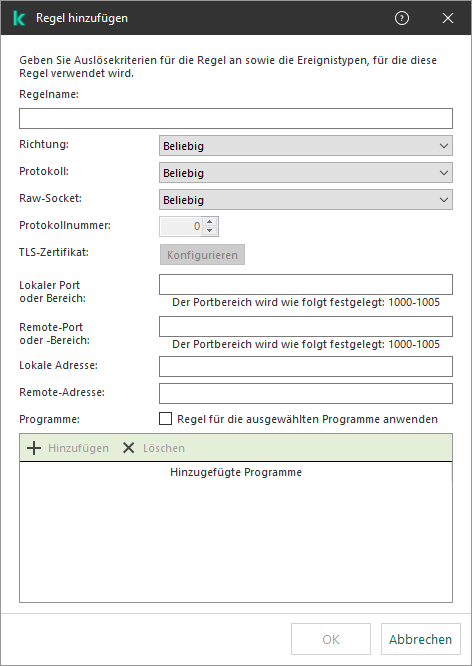Screen dimensions: 472x666
Task: Enable Regel für die ausgewählten Programme anwenden
Action: pyautogui.click(x=165, y=419)
